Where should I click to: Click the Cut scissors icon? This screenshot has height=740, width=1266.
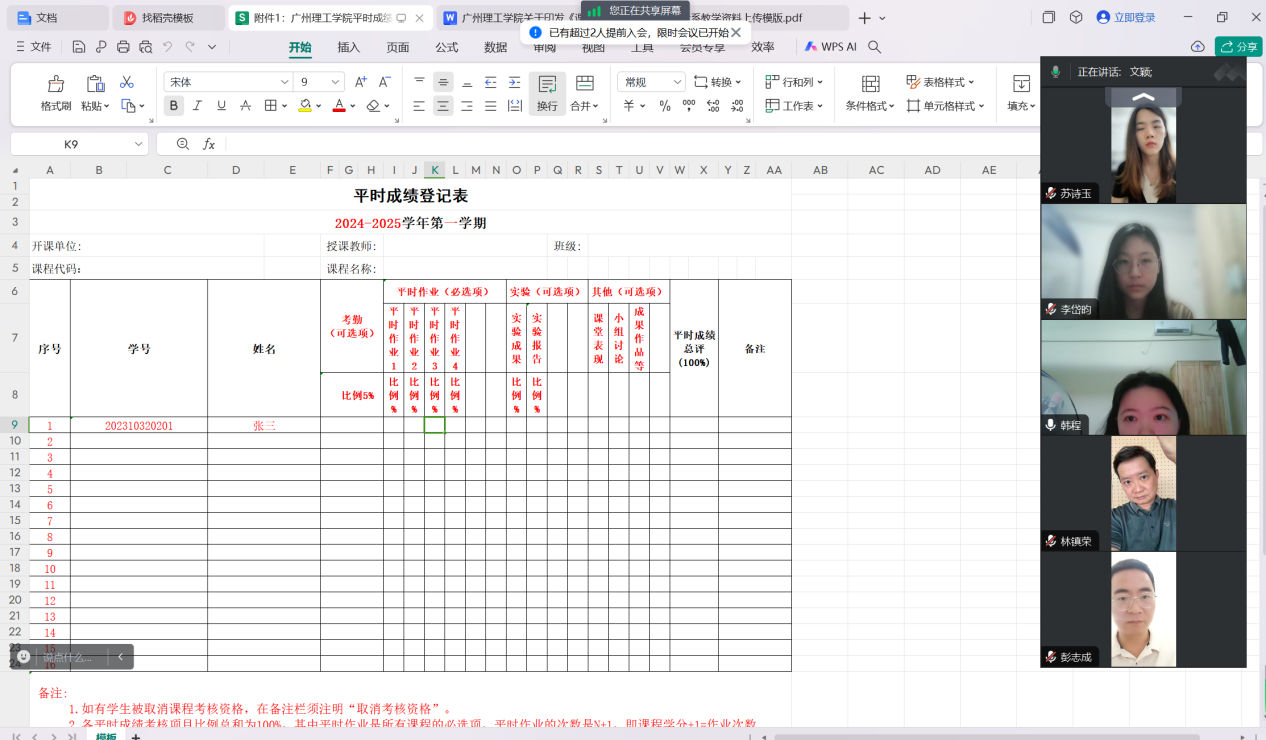click(x=127, y=82)
